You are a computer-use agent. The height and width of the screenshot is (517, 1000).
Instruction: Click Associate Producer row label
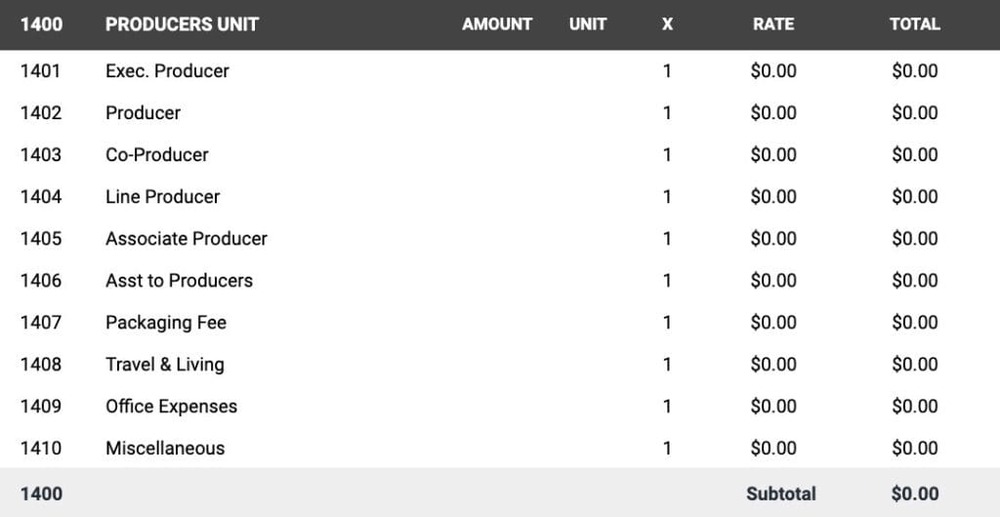click(186, 239)
